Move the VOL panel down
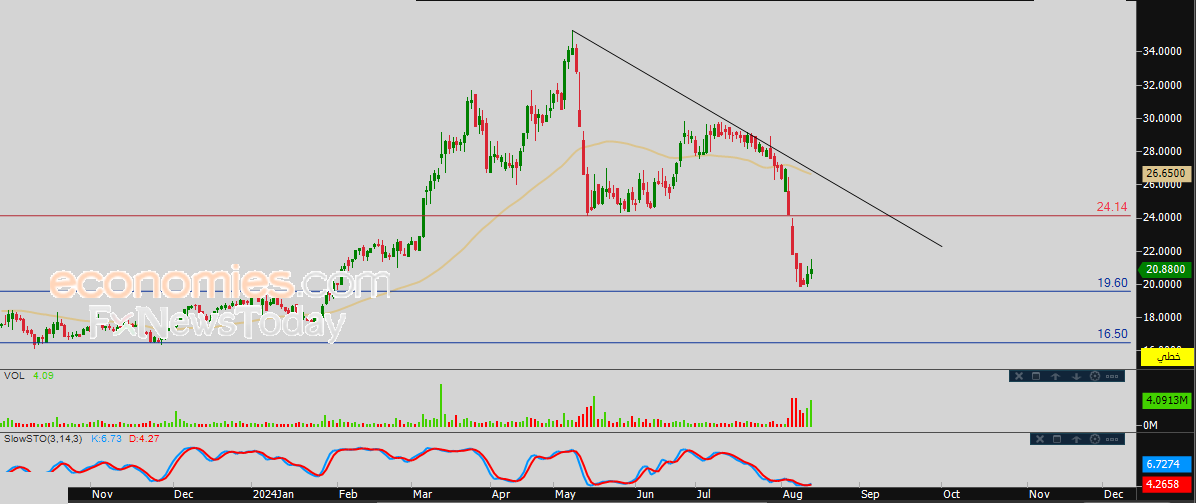The width and height of the screenshot is (1196, 504). click(1076, 376)
